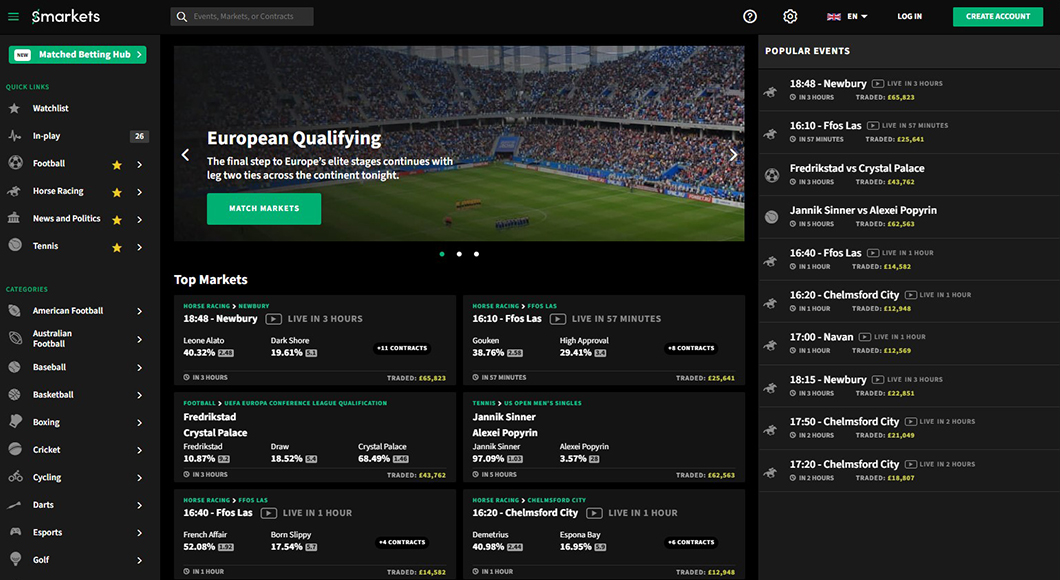Expand the Cricket chevron

139,450
